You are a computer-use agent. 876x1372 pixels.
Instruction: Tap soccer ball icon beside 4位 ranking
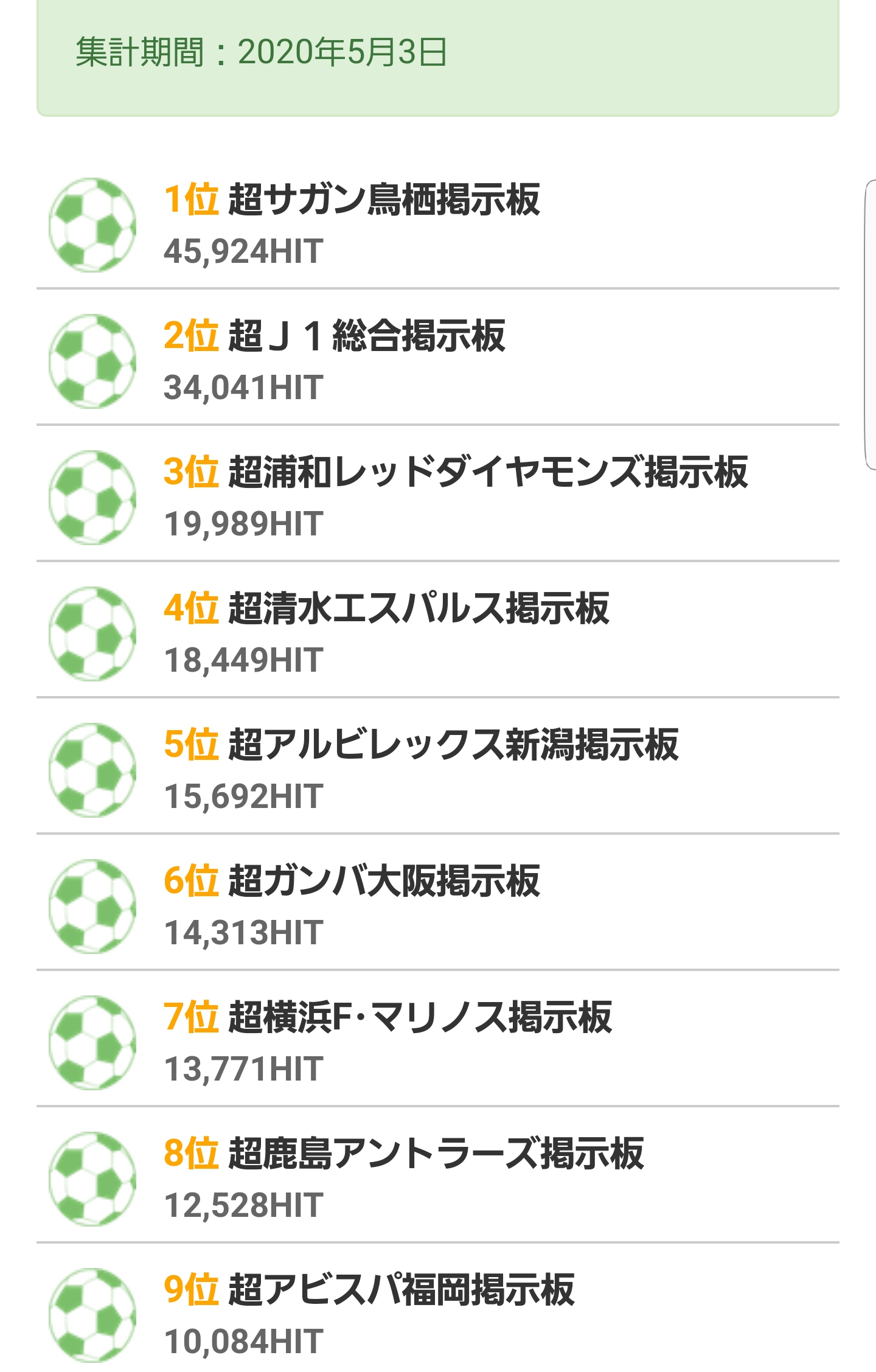coord(92,634)
